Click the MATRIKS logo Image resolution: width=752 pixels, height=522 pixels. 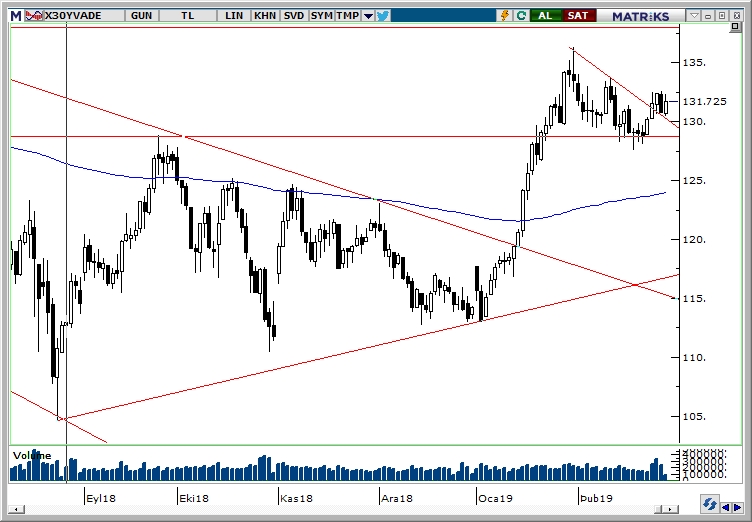pos(640,16)
